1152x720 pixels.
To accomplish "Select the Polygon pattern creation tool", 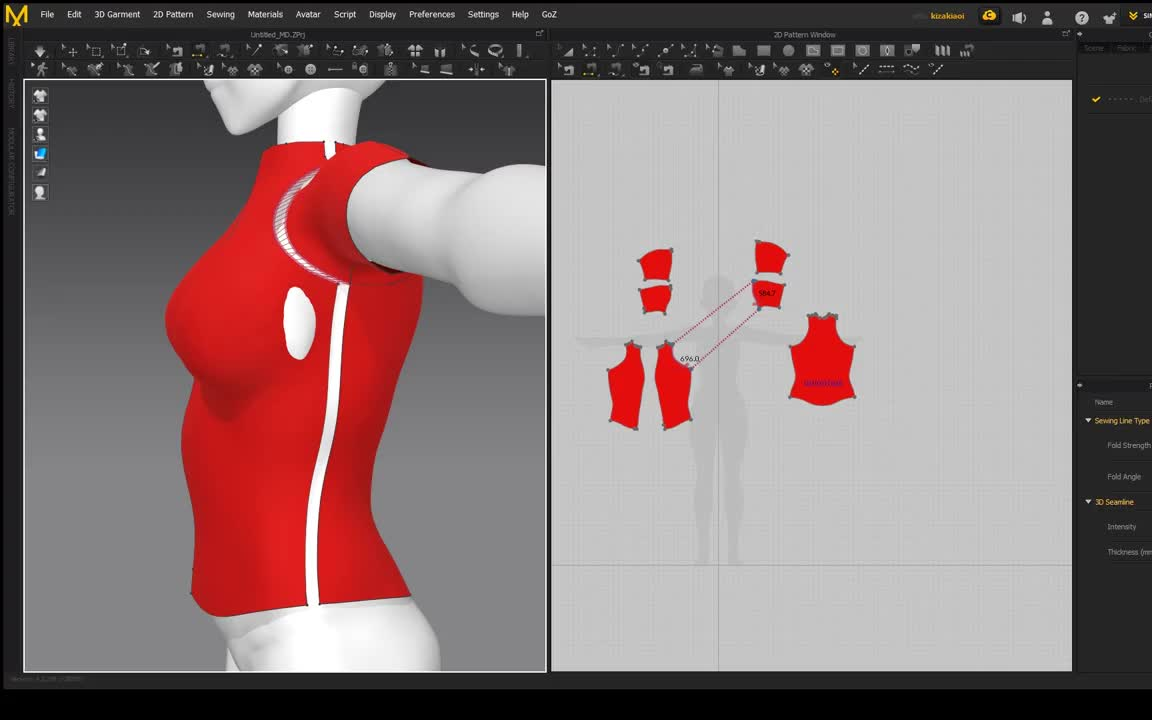I will [x=739, y=51].
